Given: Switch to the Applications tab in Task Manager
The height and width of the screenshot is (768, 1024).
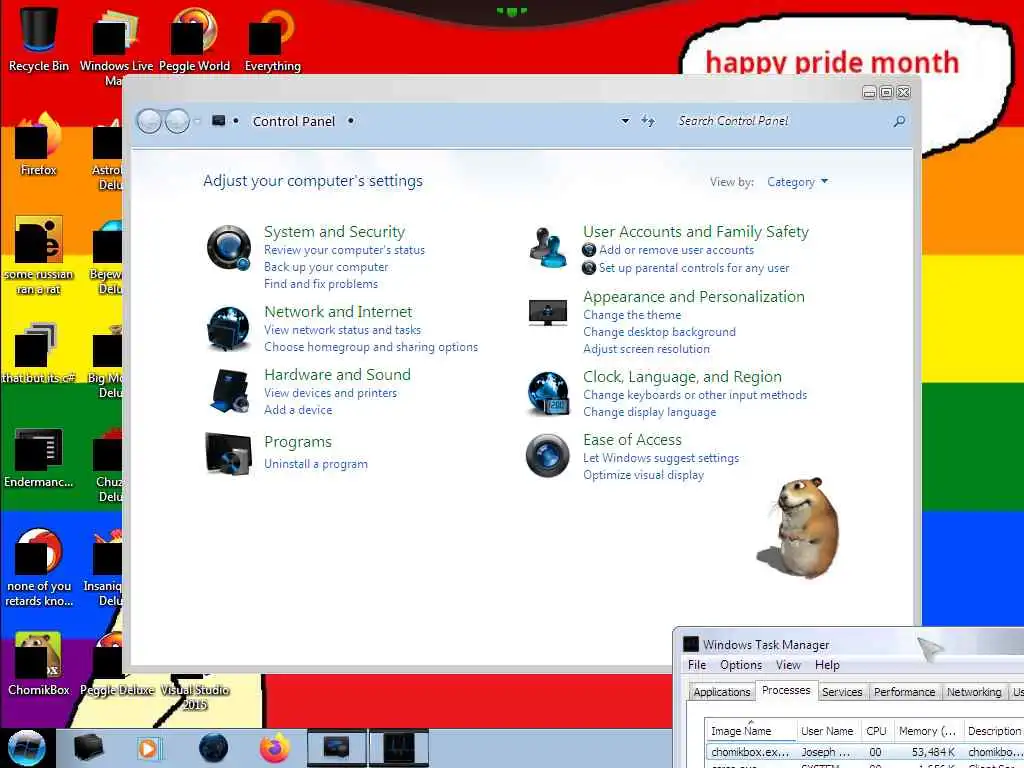Looking at the screenshot, I should click(722, 692).
